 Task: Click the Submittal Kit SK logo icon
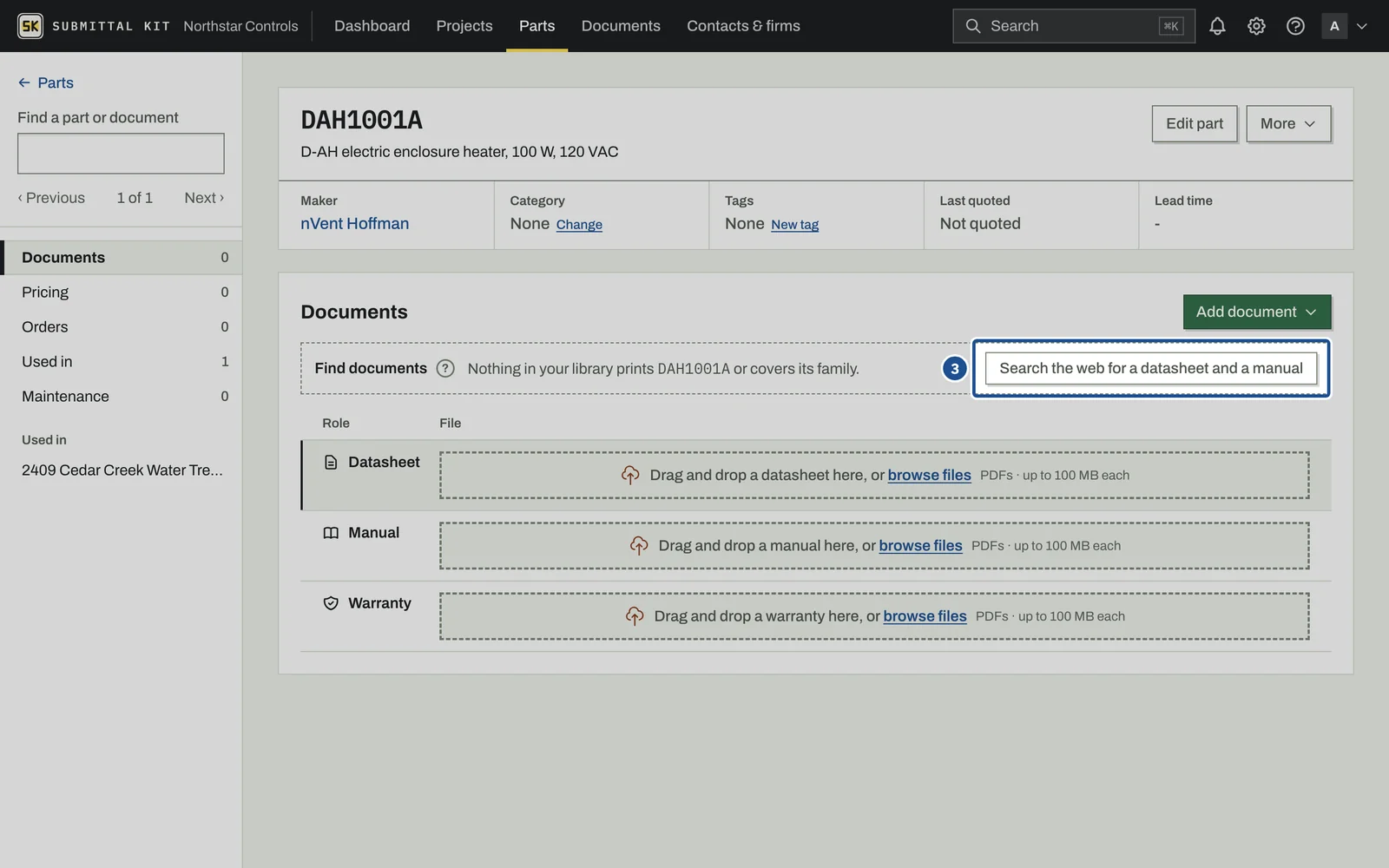tap(30, 26)
